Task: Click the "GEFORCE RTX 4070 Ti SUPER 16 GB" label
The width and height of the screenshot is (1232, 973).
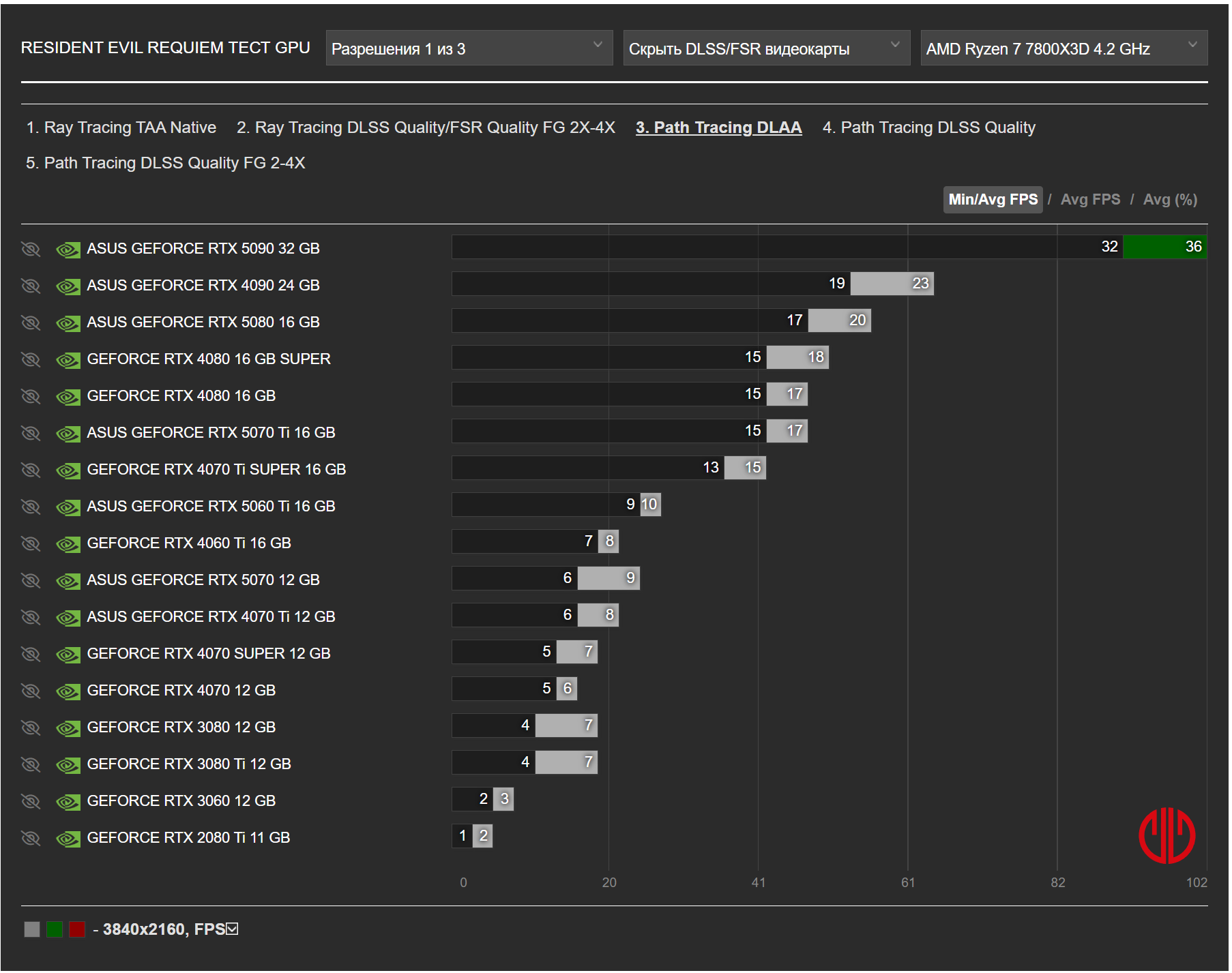Action: click(x=216, y=470)
